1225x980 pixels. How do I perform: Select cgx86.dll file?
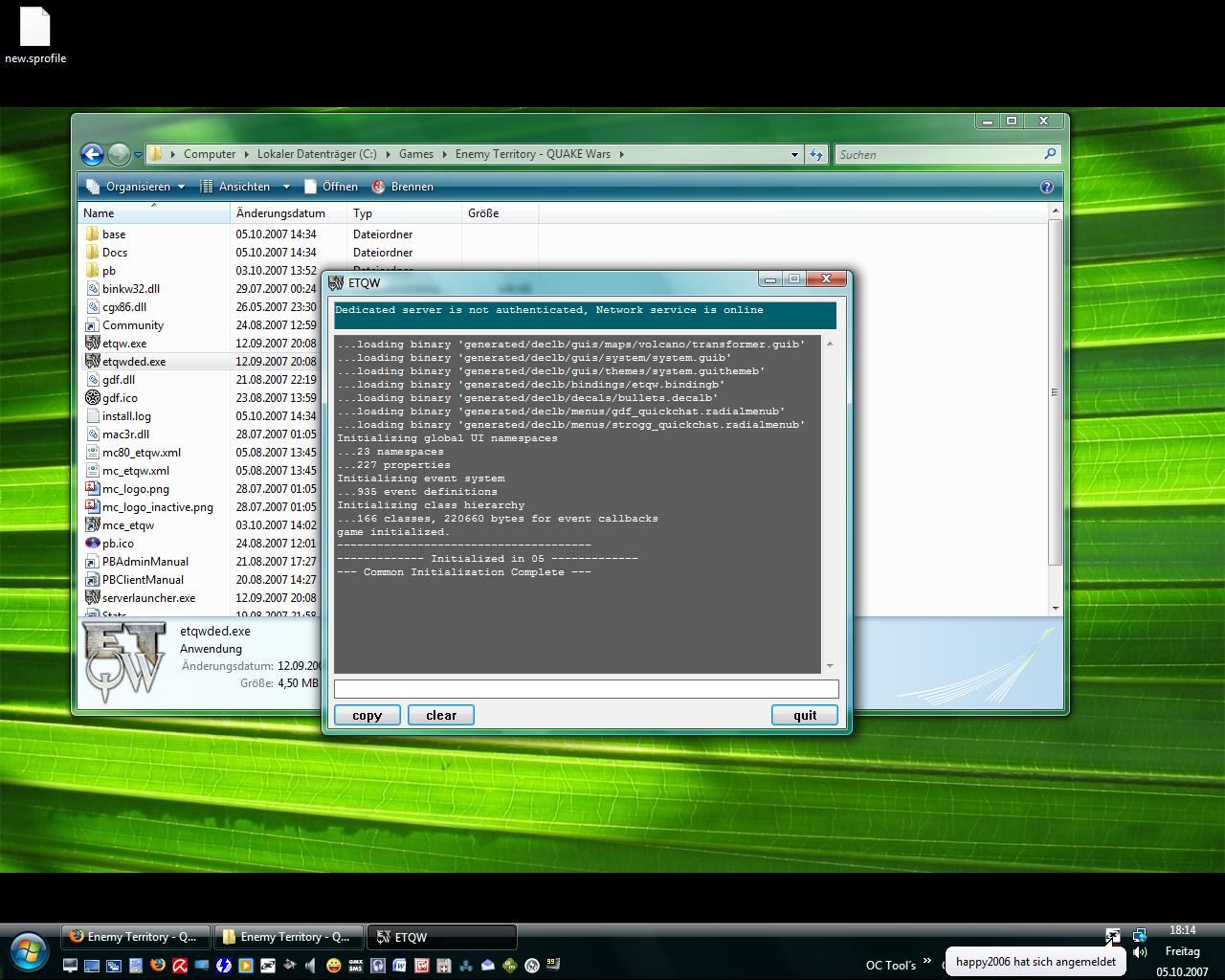click(124, 307)
